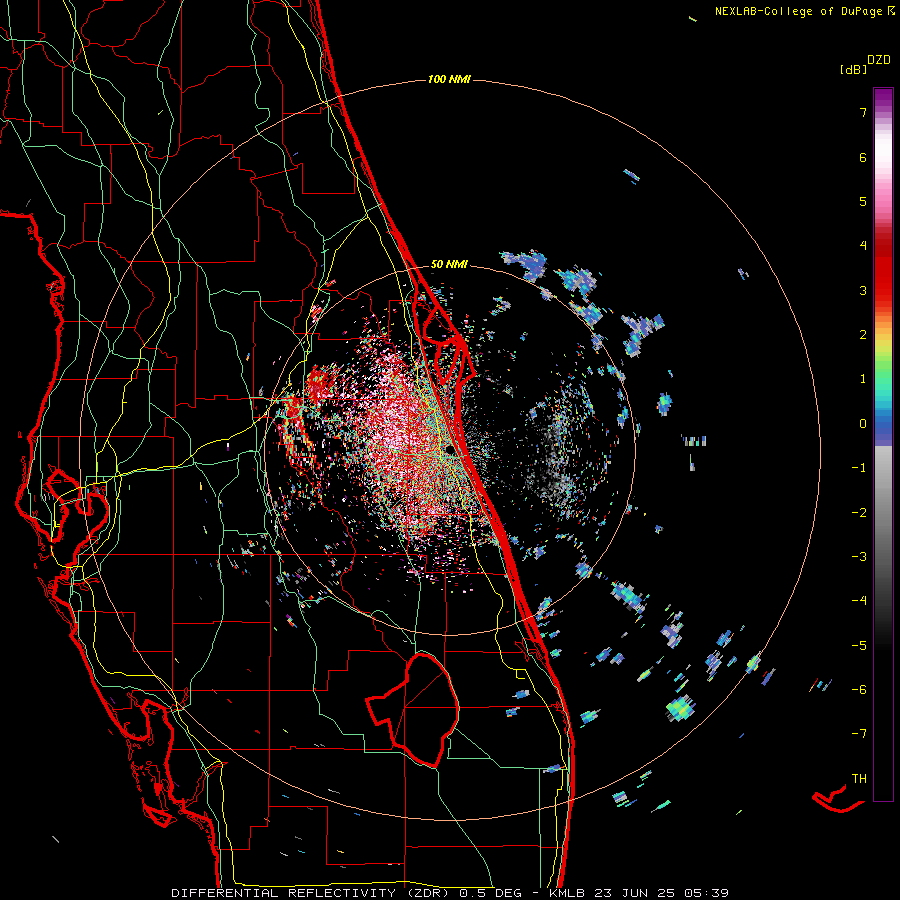Click the -2 dB tick label

tap(859, 512)
